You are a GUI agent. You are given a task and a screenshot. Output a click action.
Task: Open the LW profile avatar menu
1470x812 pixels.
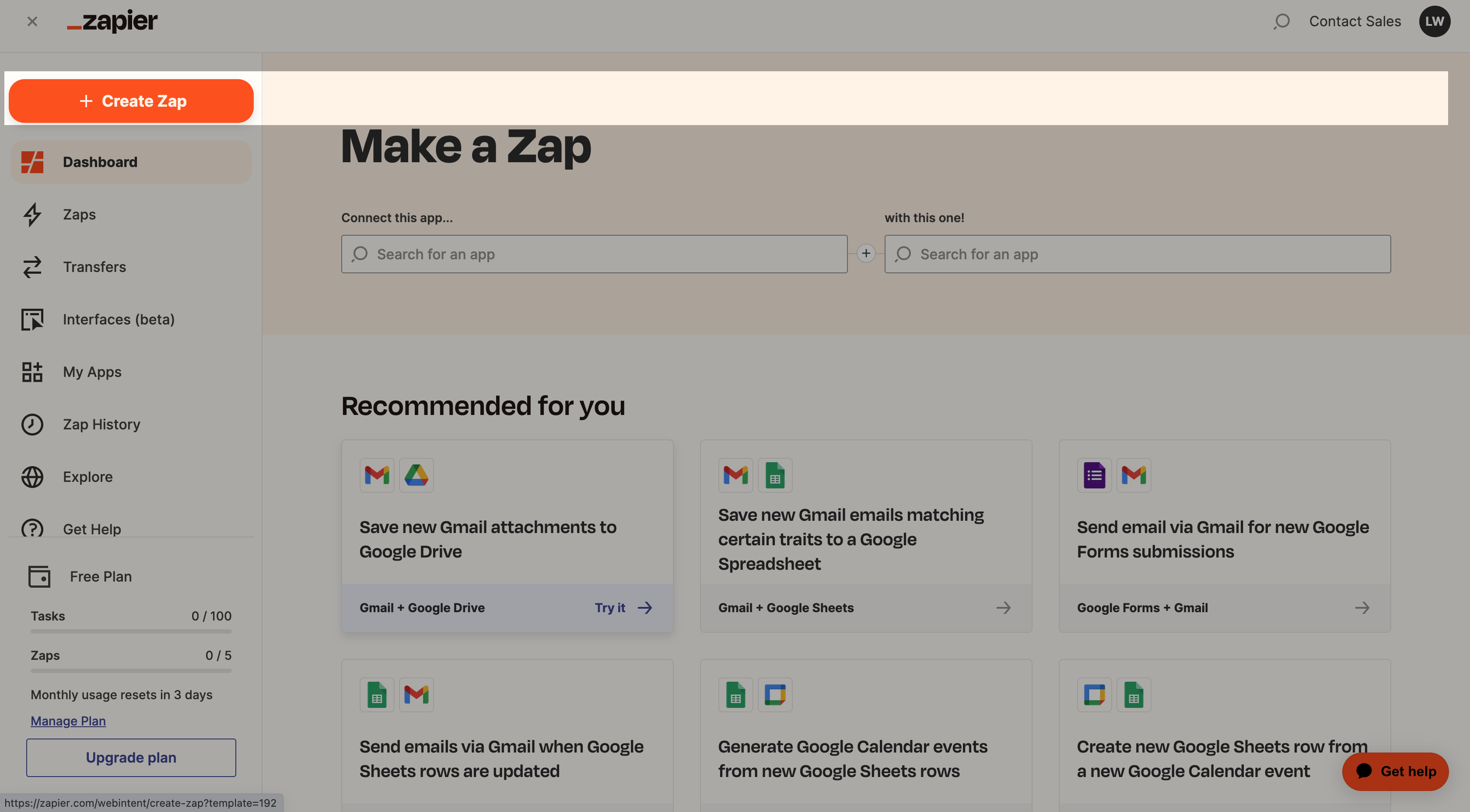(x=1434, y=22)
